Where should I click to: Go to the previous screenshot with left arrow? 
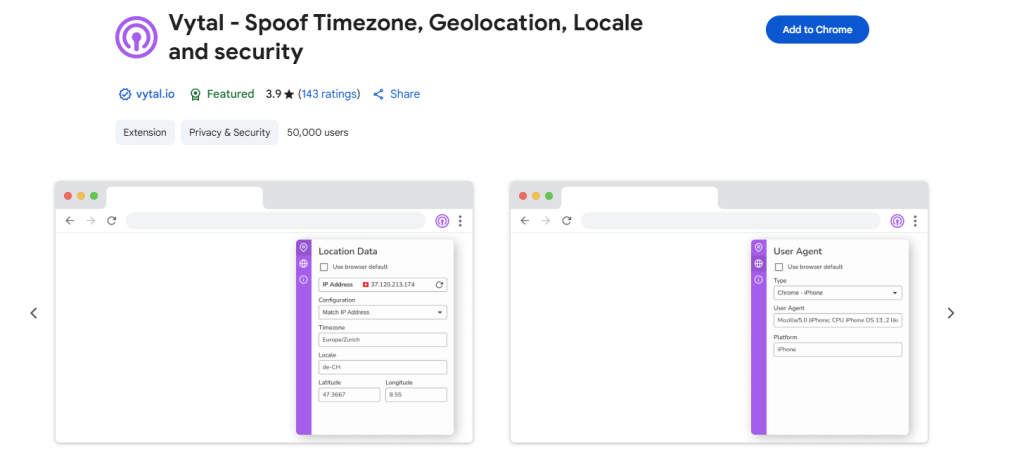34,313
